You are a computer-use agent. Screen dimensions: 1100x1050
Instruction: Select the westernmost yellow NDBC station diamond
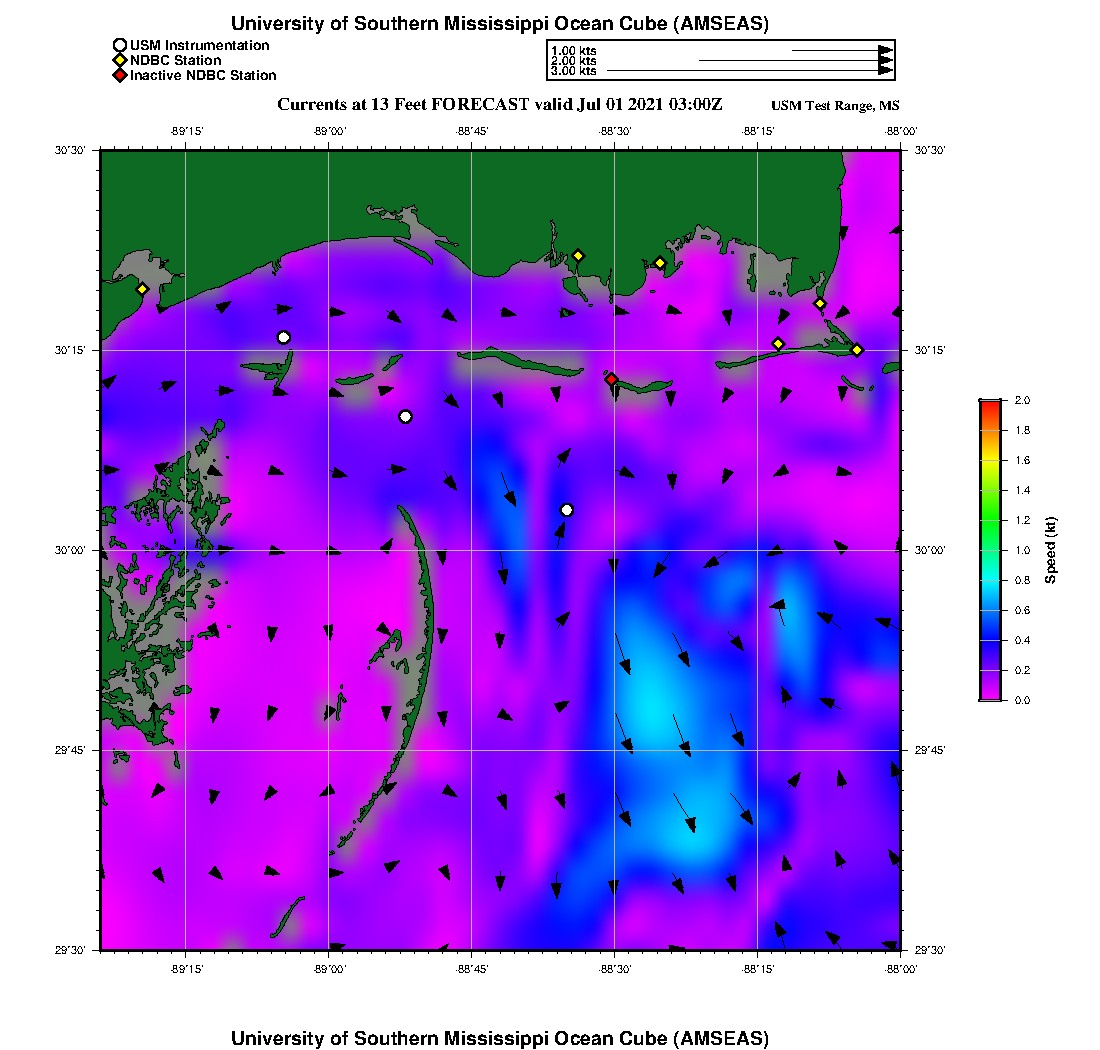(142, 289)
